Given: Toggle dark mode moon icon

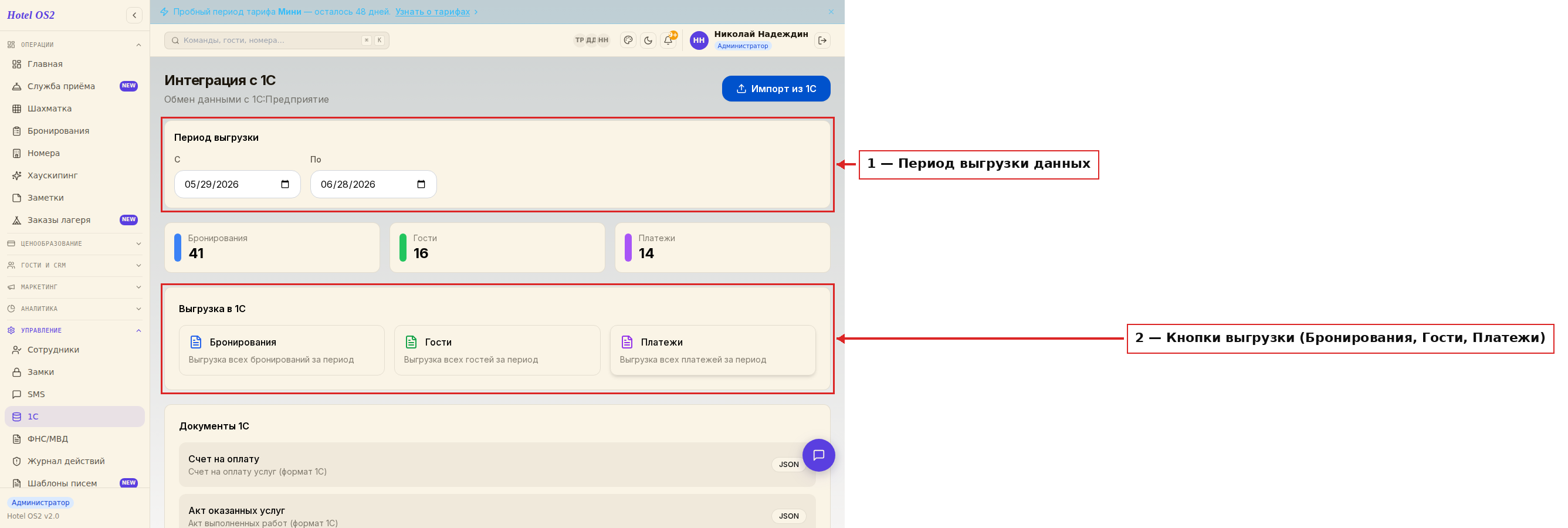Looking at the screenshot, I should [648, 40].
